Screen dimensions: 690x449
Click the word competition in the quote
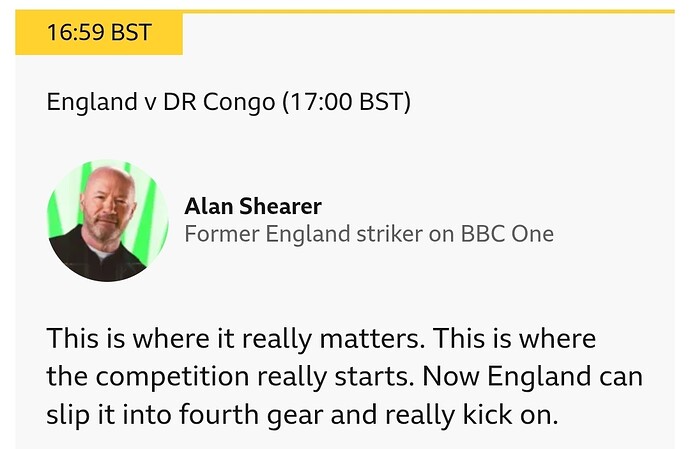coord(172,377)
